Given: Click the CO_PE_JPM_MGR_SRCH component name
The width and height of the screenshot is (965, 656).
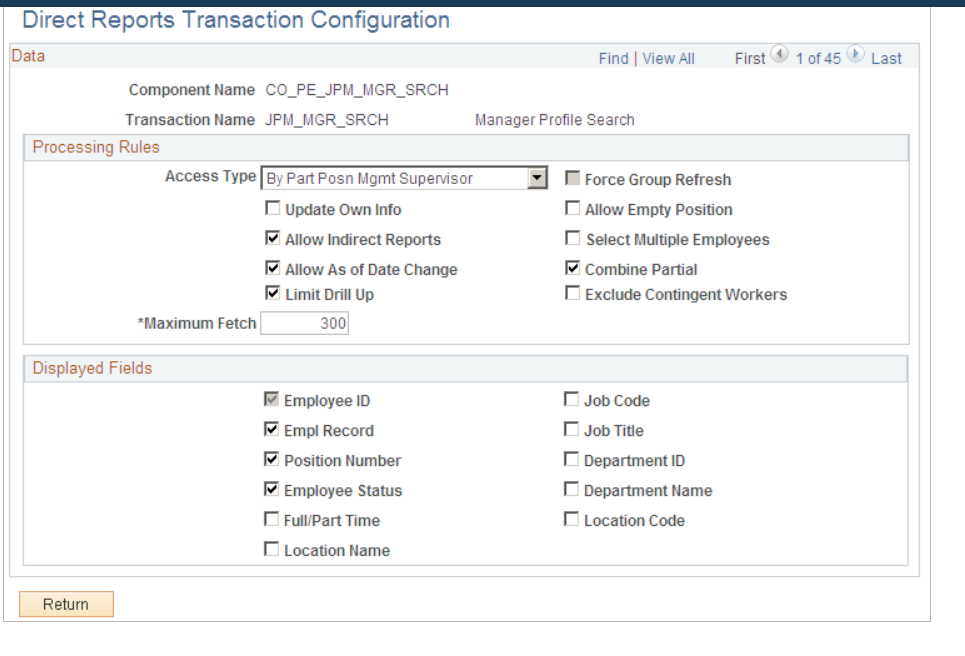Looking at the screenshot, I should (357, 90).
